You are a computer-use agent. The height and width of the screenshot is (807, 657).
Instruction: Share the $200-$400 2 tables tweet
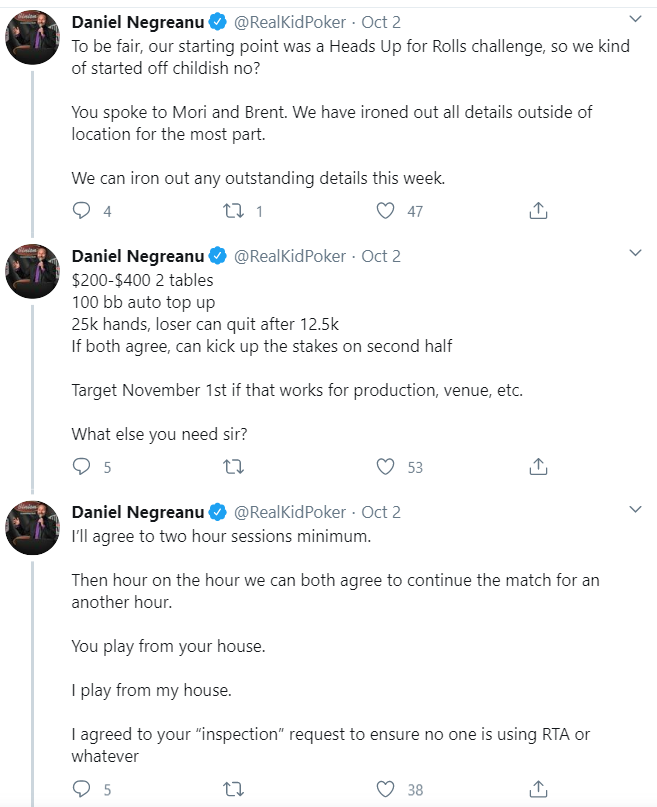tap(537, 467)
